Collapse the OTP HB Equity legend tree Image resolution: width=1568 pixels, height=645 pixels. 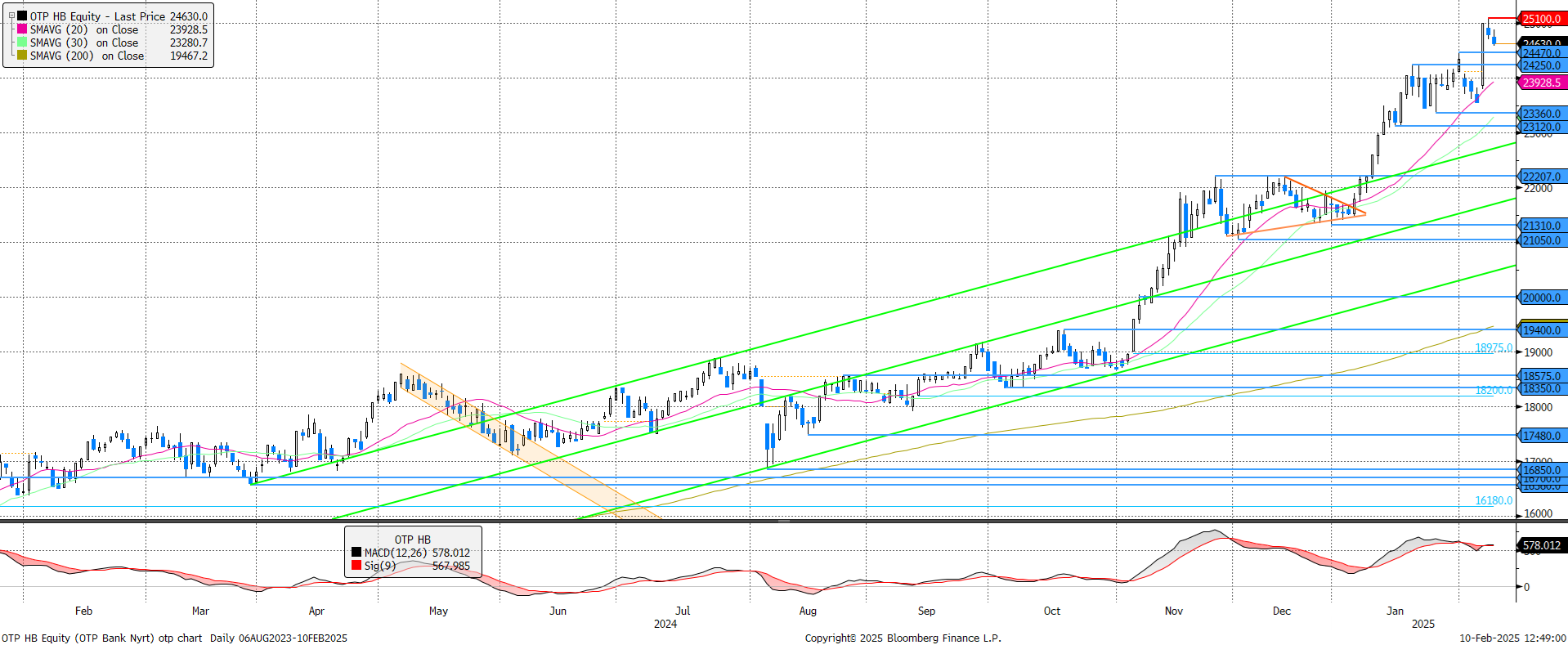[11, 16]
